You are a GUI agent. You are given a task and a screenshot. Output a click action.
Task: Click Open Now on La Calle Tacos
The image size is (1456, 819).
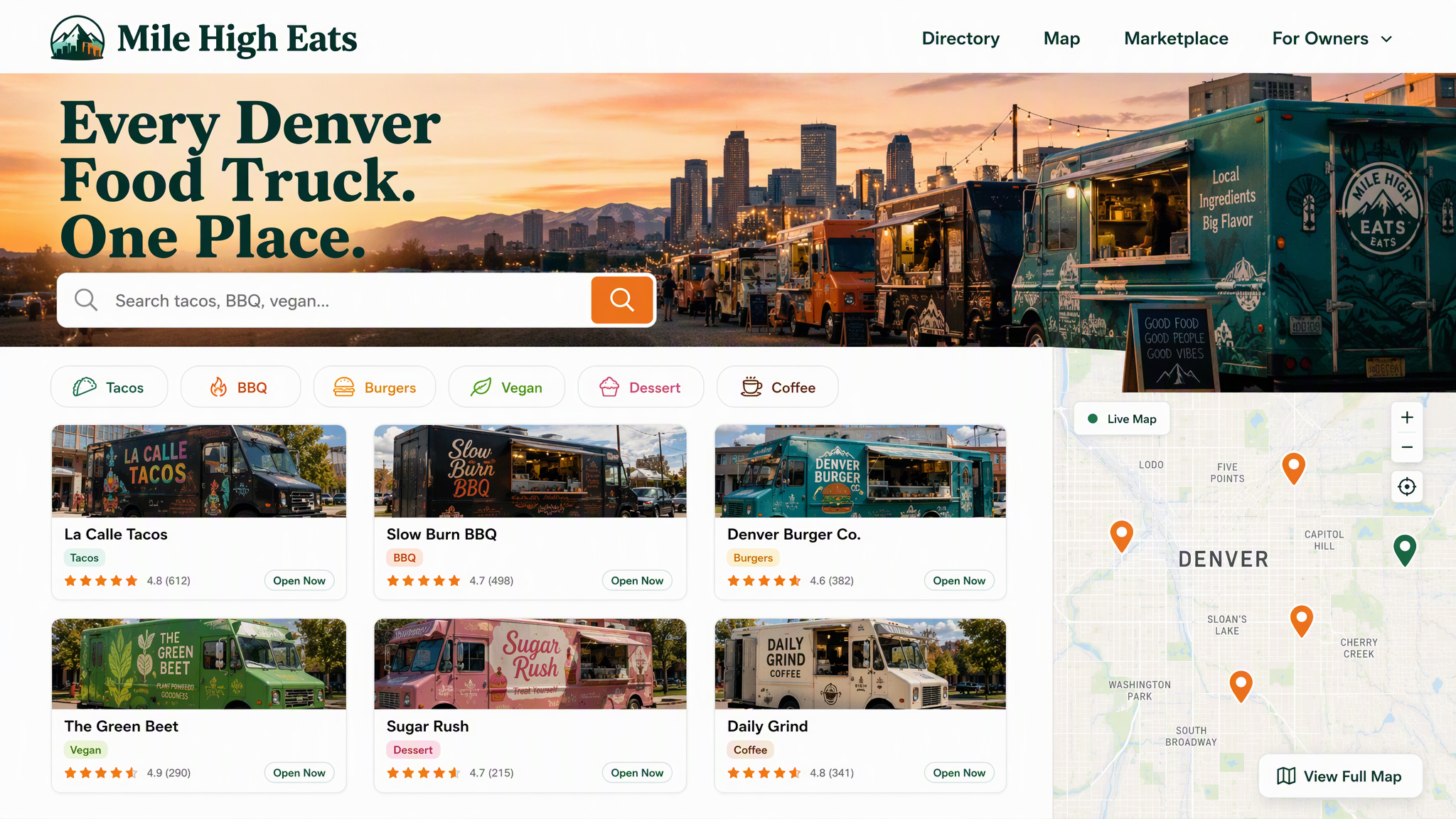pyautogui.click(x=299, y=580)
